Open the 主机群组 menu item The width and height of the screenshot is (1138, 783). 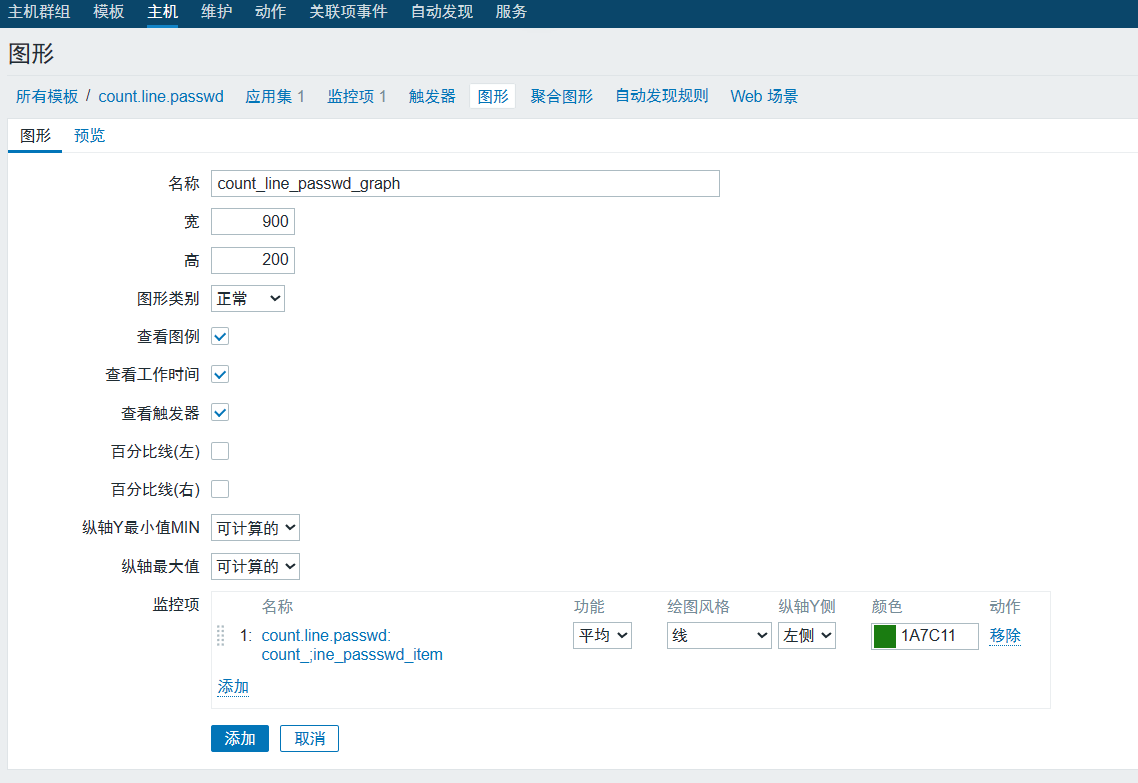(38, 12)
